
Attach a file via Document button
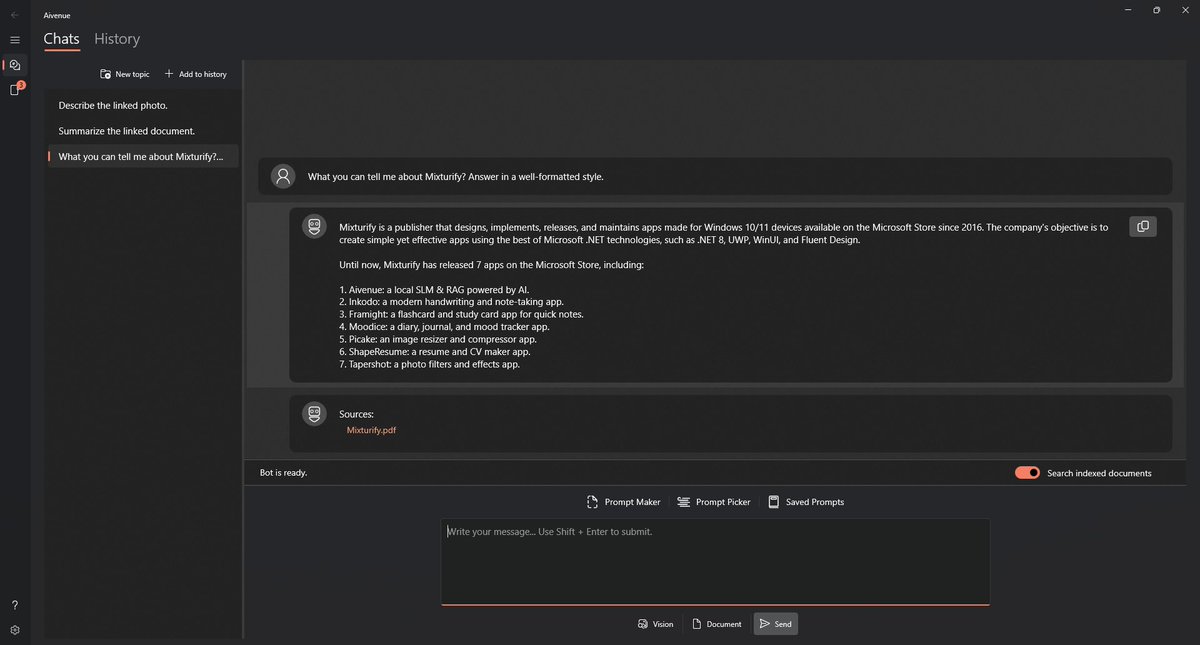(x=716, y=624)
